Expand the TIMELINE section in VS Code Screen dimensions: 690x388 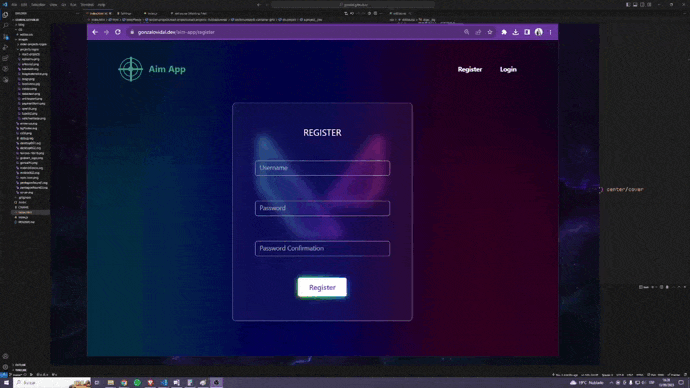point(21,370)
